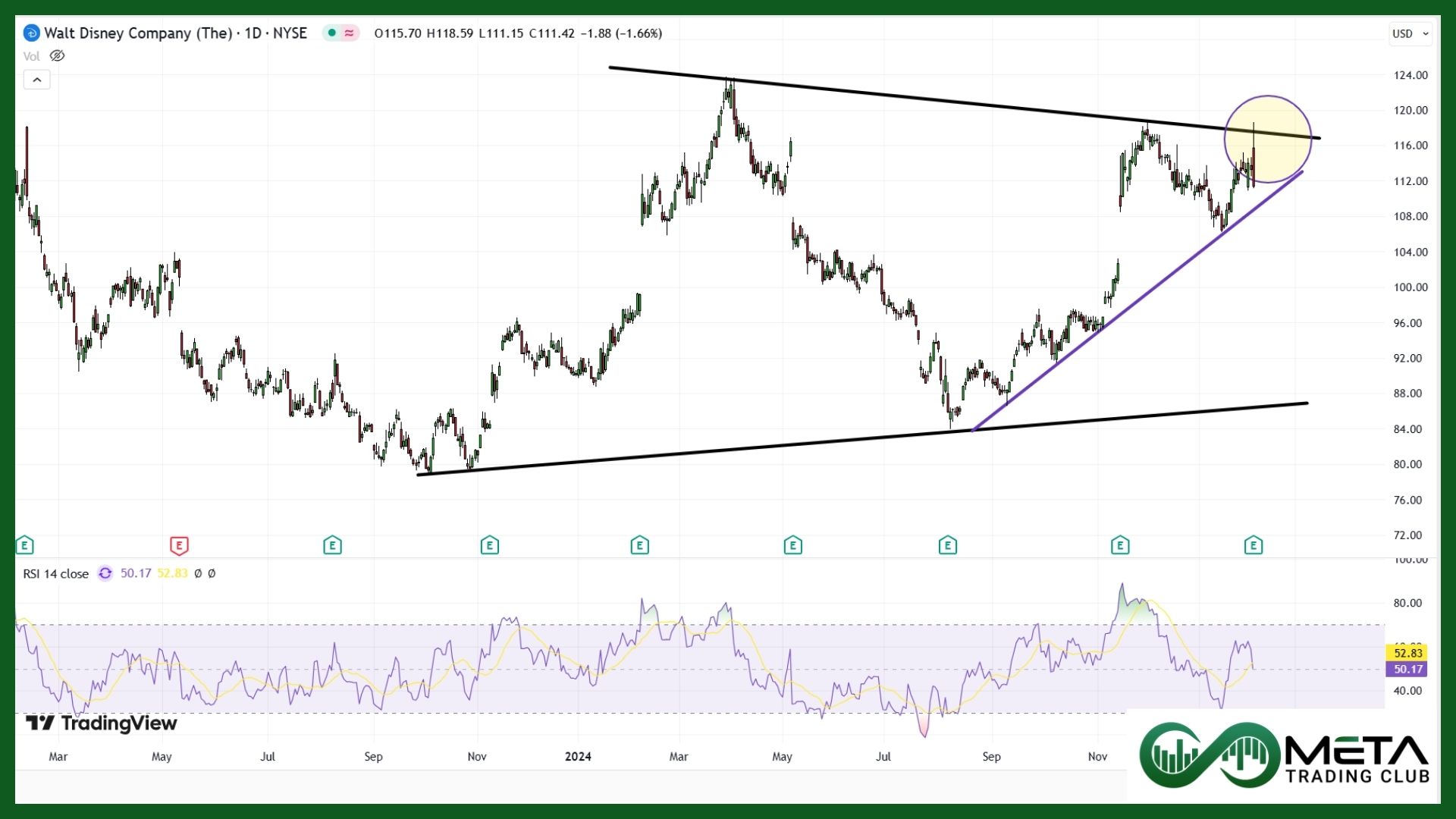Click the pink approximate-data indicator icon
1456x819 pixels.
click(x=349, y=33)
